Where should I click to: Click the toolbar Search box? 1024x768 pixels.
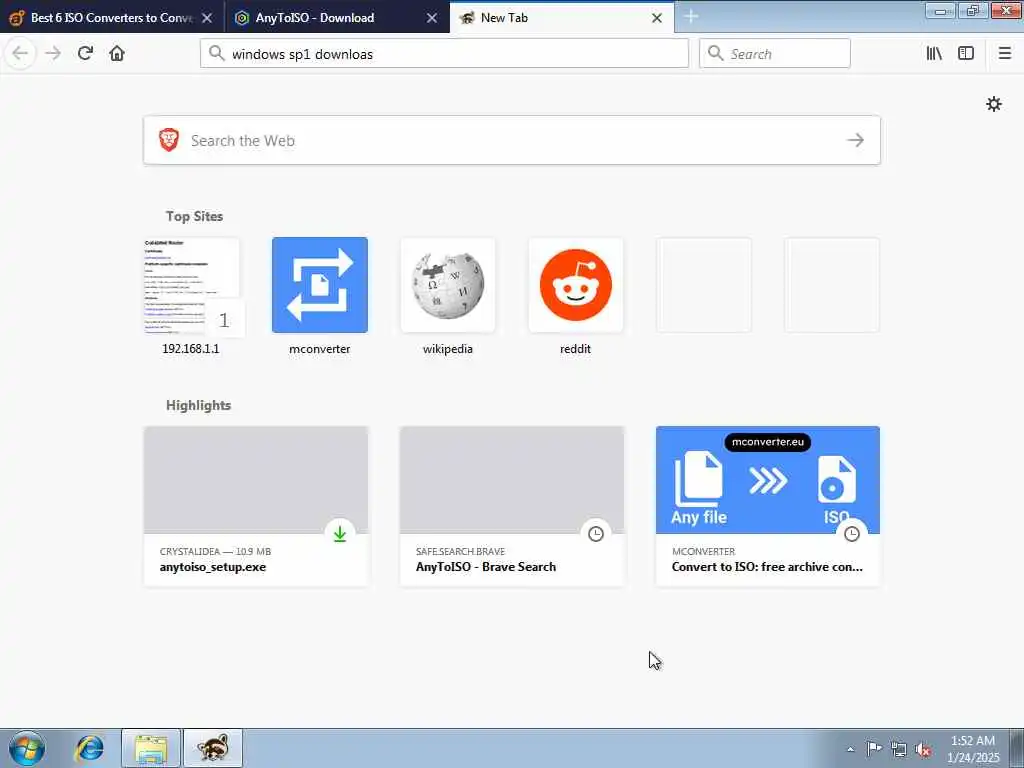coord(775,54)
